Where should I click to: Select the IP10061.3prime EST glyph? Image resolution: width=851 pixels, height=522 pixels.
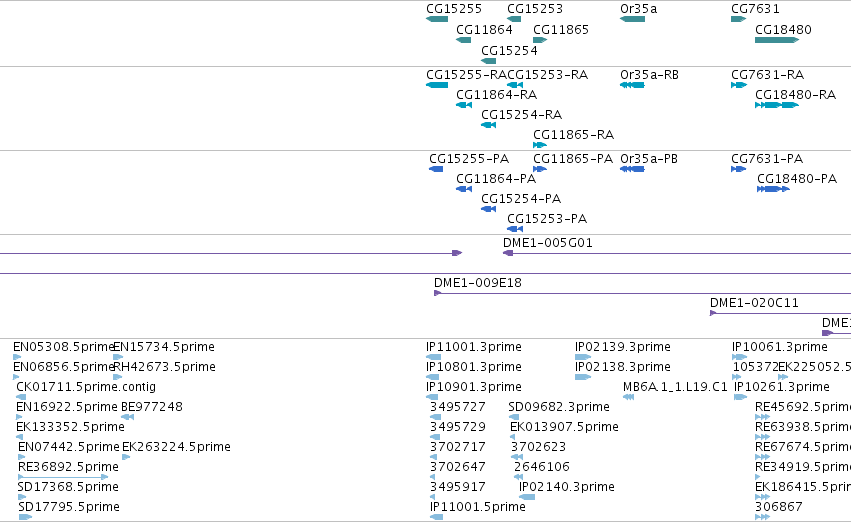click(739, 357)
